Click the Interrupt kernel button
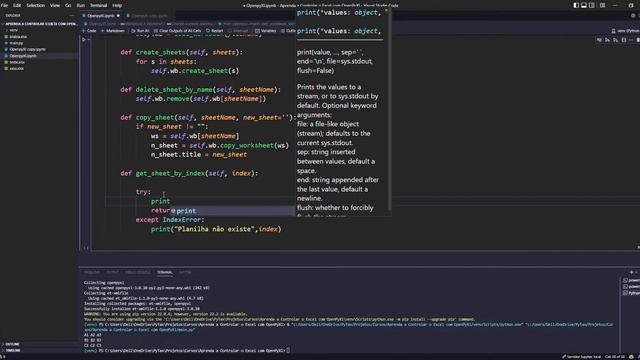 click(x=238, y=31)
